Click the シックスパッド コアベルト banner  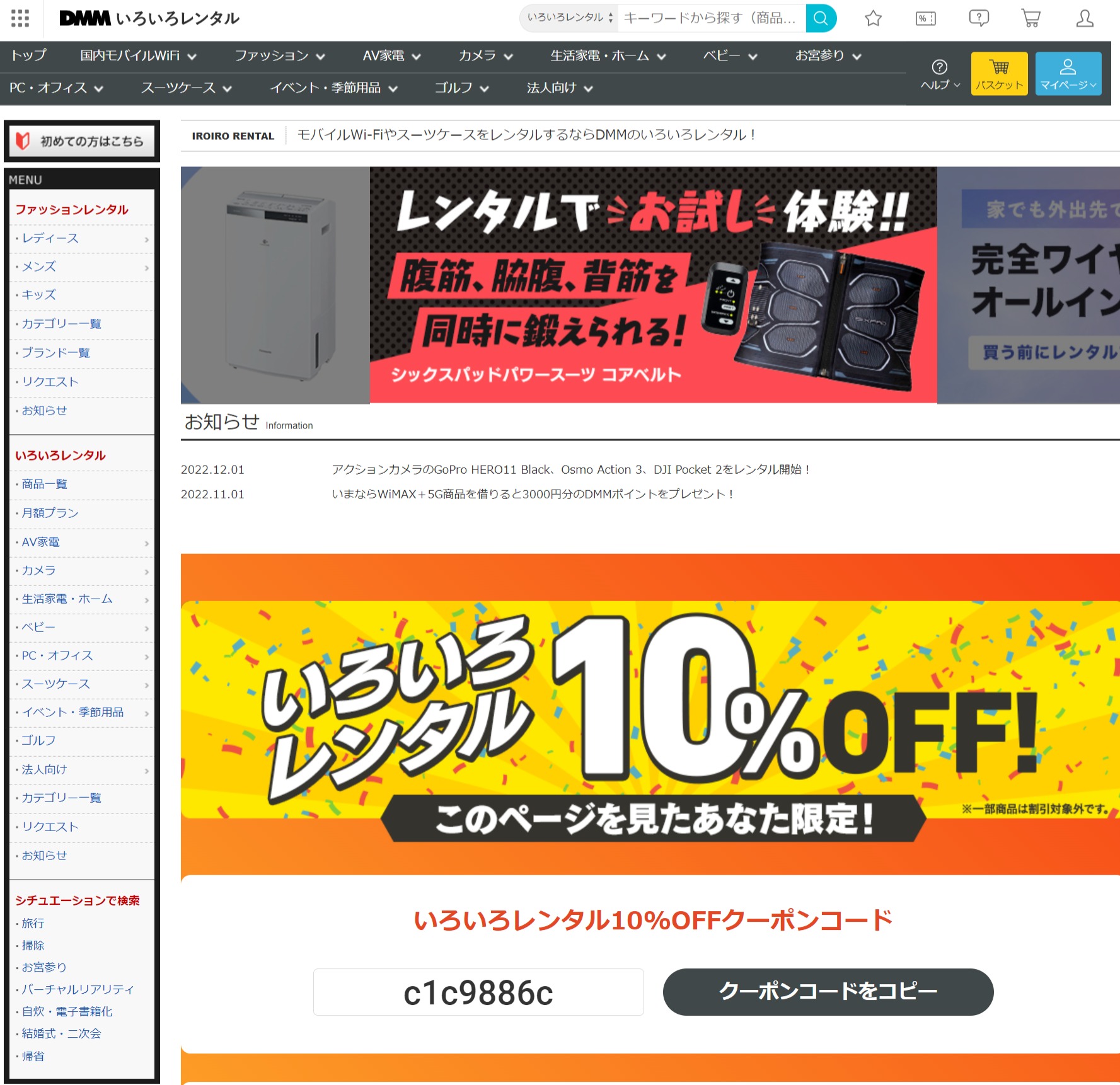(x=653, y=285)
